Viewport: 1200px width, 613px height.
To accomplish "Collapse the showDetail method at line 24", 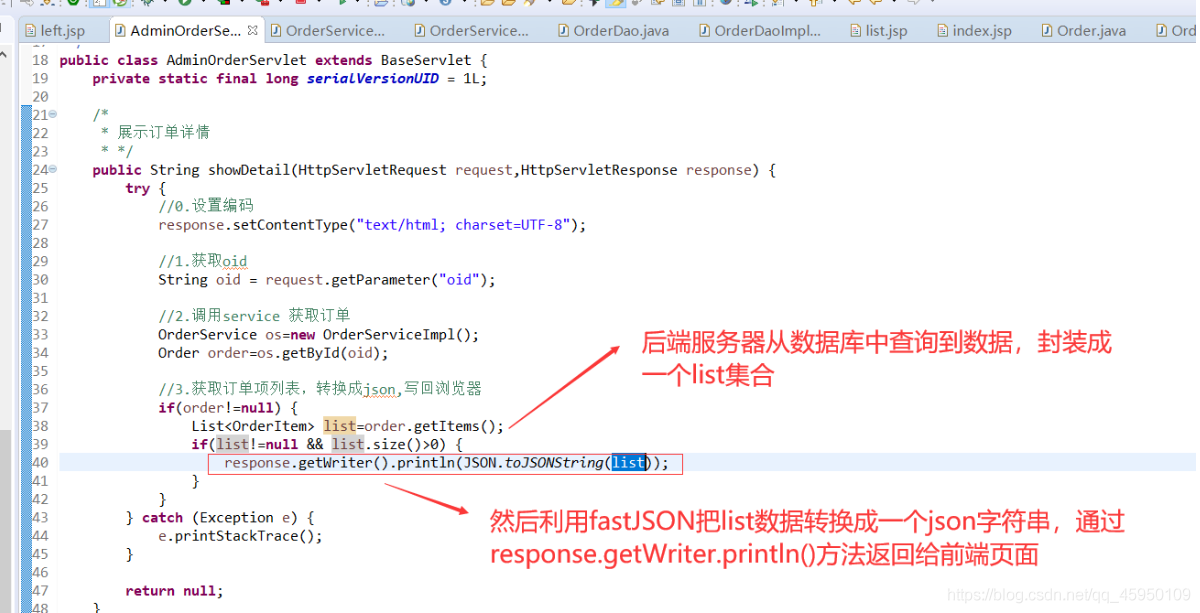I will [x=53, y=169].
